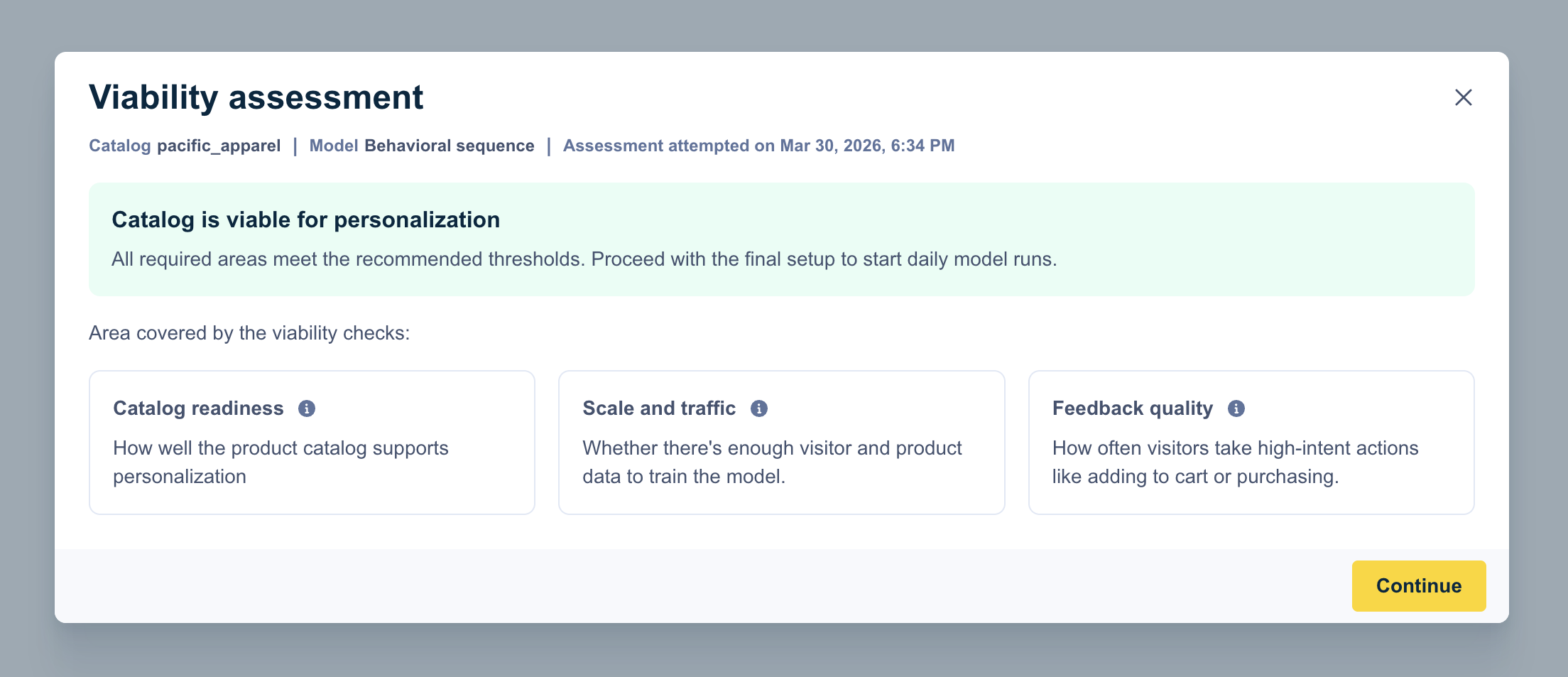This screenshot has height=677, width=1568.
Task: Click the Viability assessment title
Action: (x=256, y=97)
